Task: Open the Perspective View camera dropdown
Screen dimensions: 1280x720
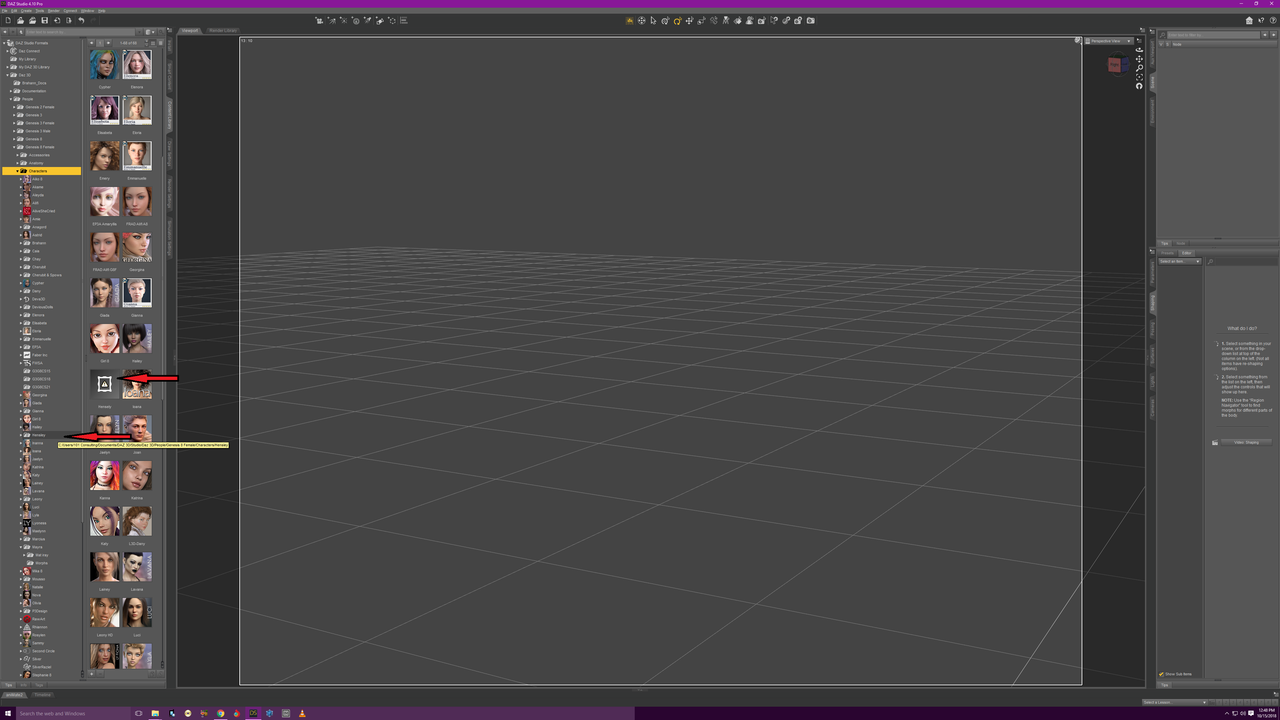Action: (x=1110, y=41)
